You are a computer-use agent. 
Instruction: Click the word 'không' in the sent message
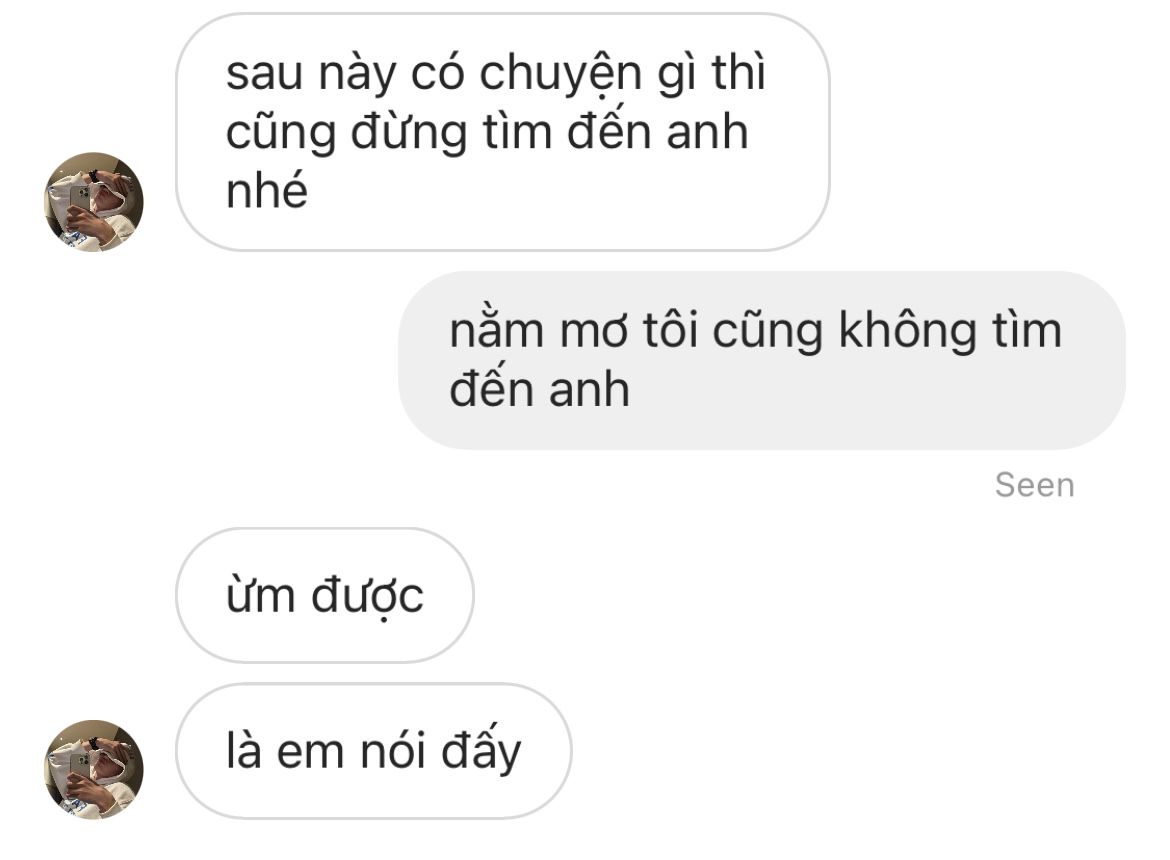[x=907, y=333]
